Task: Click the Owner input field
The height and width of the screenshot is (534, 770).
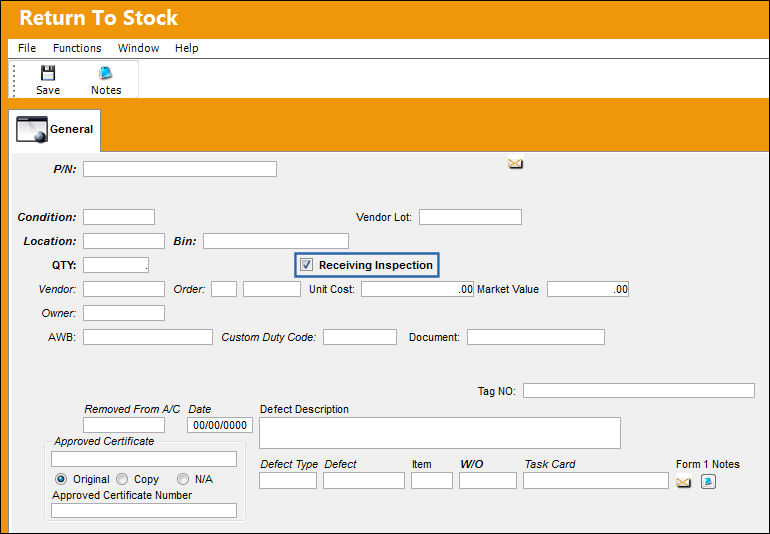Action: coord(124,313)
